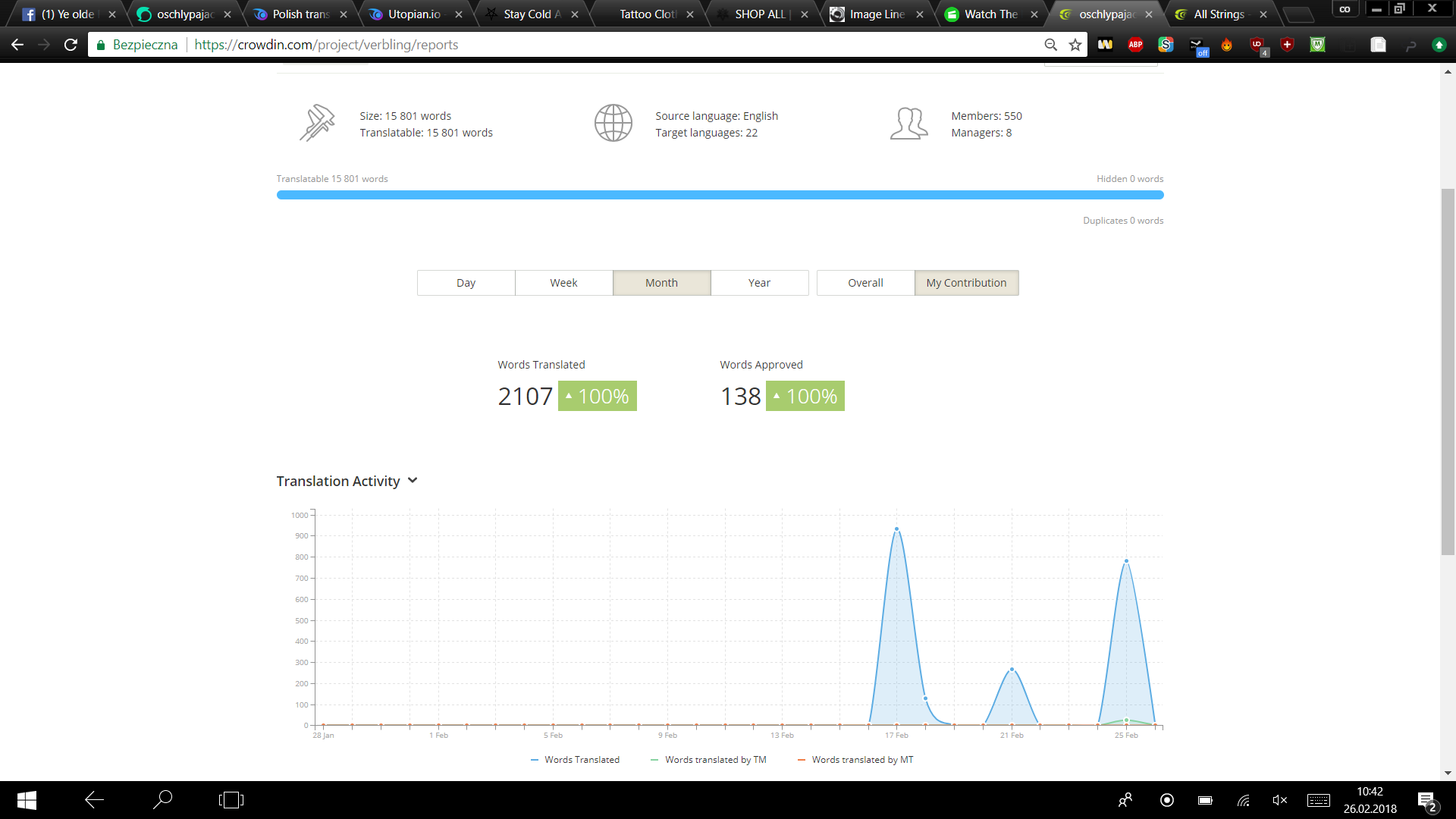Open the Windows Start menu
This screenshot has height=819, width=1456.
27,800
